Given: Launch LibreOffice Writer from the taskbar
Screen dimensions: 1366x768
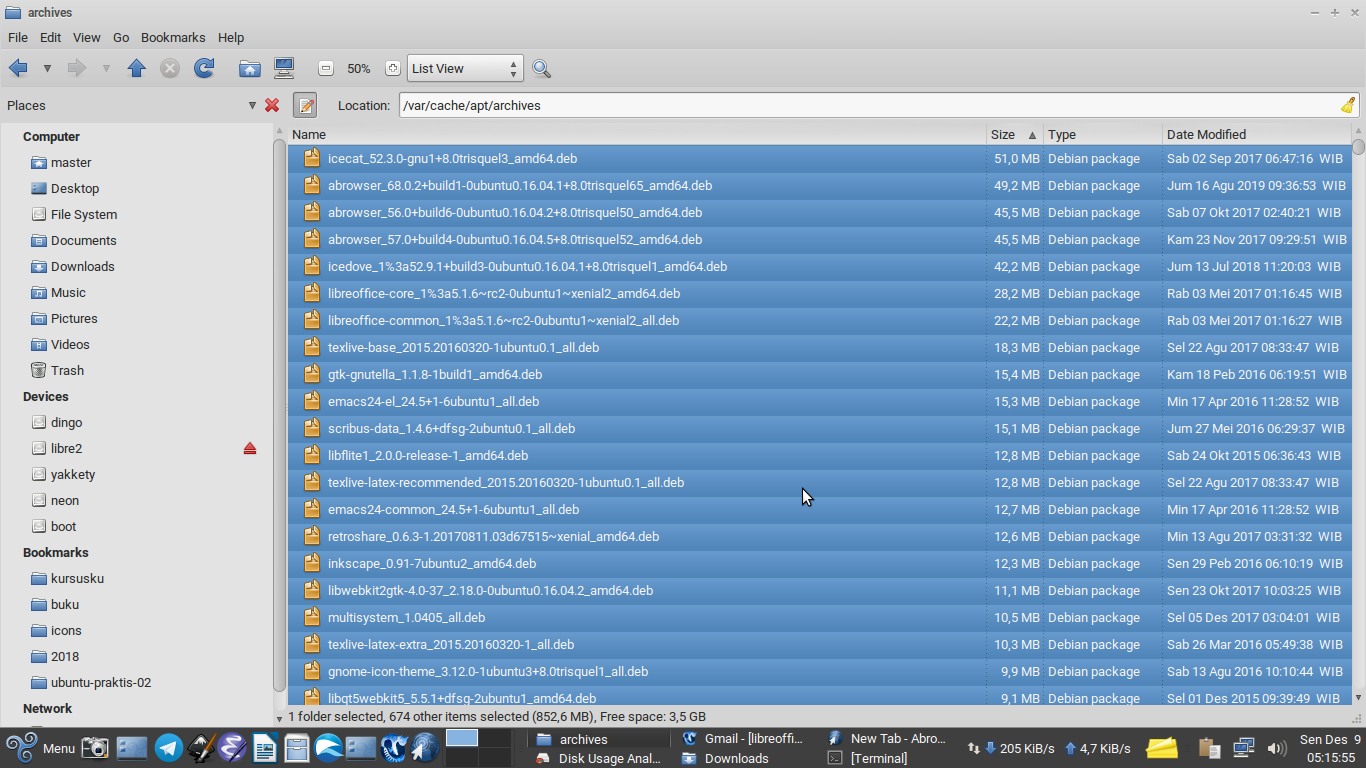Looking at the screenshot, I should pos(264,748).
